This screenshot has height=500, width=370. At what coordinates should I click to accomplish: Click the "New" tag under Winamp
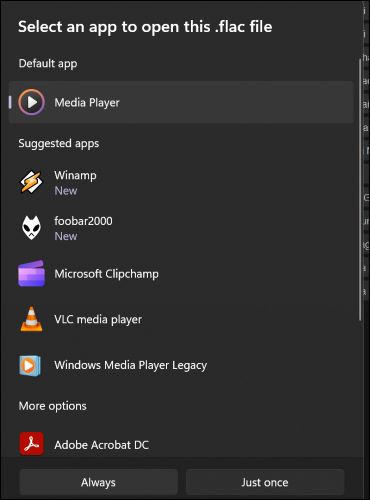coord(66,191)
